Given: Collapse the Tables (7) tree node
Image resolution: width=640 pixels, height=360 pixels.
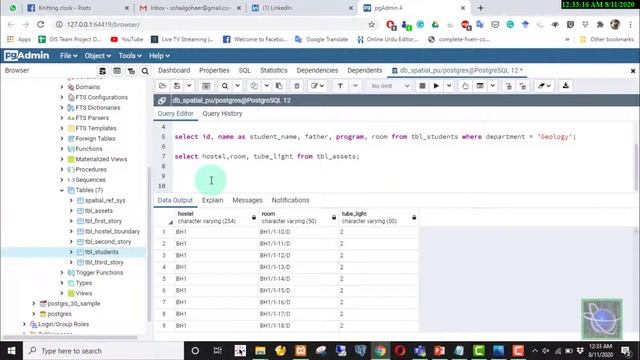Looking at the screenshot, I should (x=62, y=190).
